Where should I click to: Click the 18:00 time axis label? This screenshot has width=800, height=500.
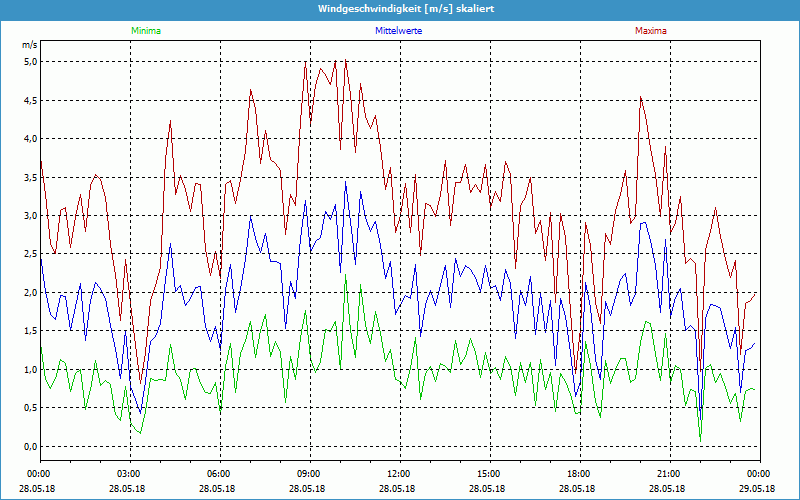(581, 474)
